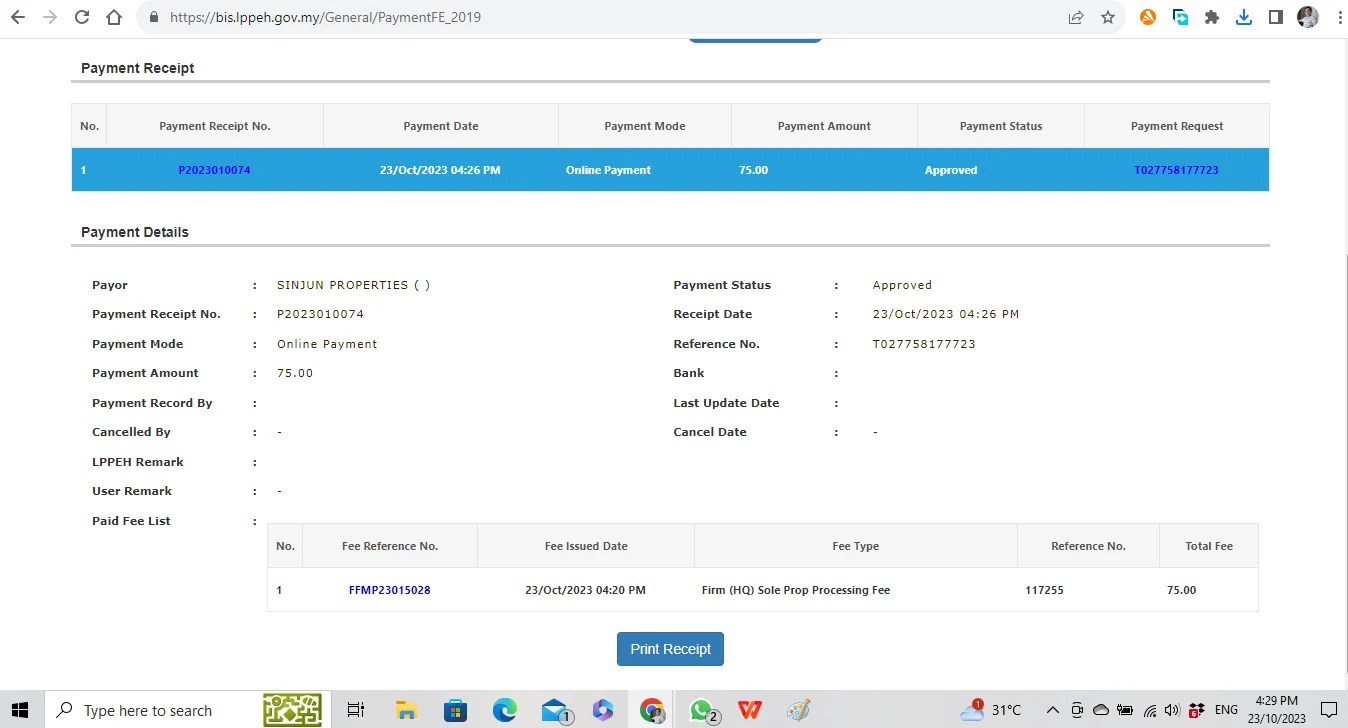
Task: Open payment request link T027758177723
Action: [1176, 170]
